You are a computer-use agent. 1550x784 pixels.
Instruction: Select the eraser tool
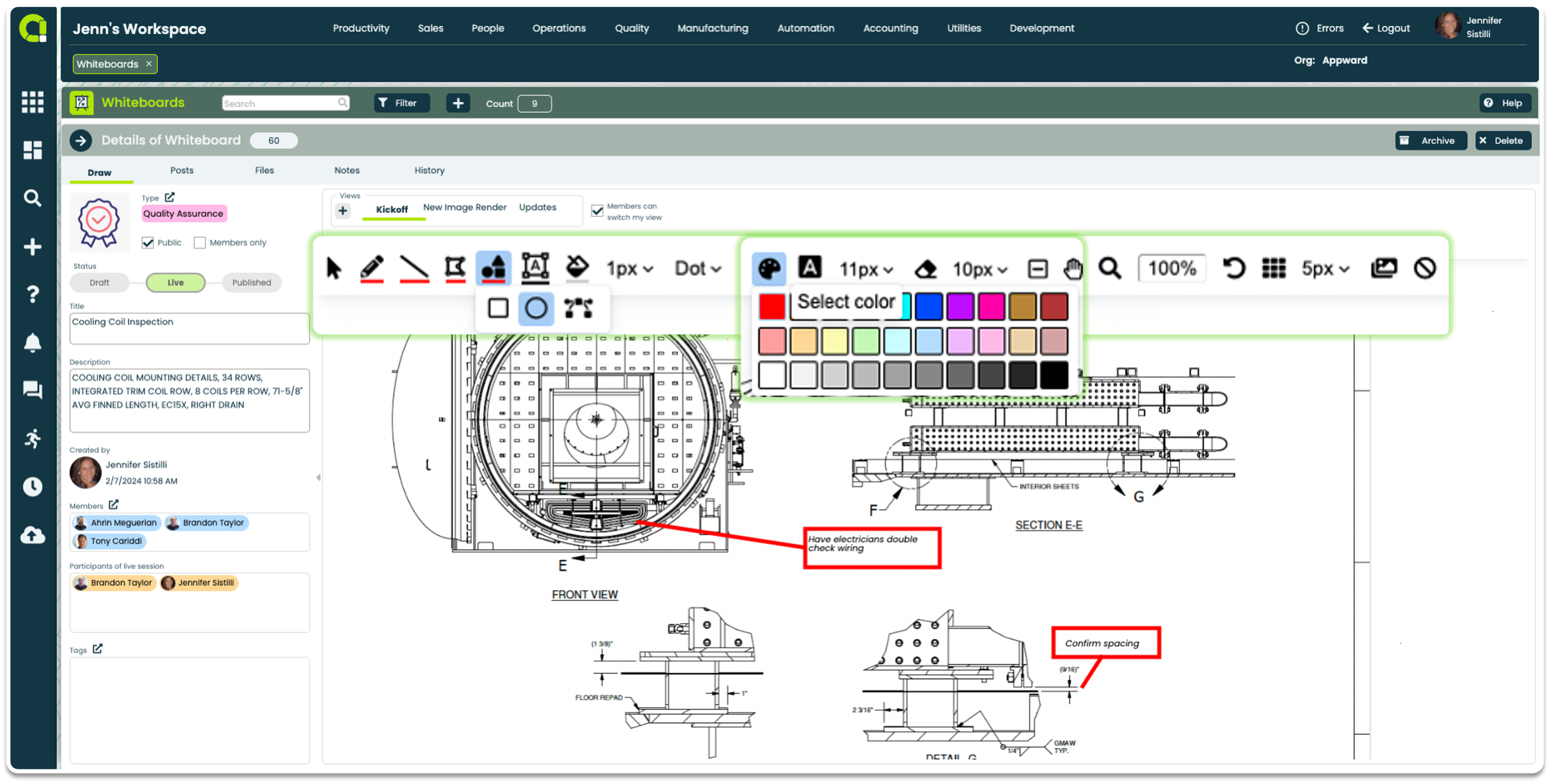click(925, 269)
